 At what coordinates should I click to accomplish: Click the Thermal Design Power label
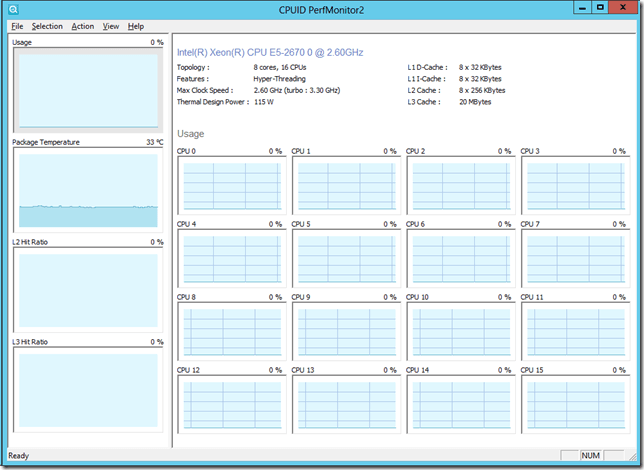[x=213, y=102]
